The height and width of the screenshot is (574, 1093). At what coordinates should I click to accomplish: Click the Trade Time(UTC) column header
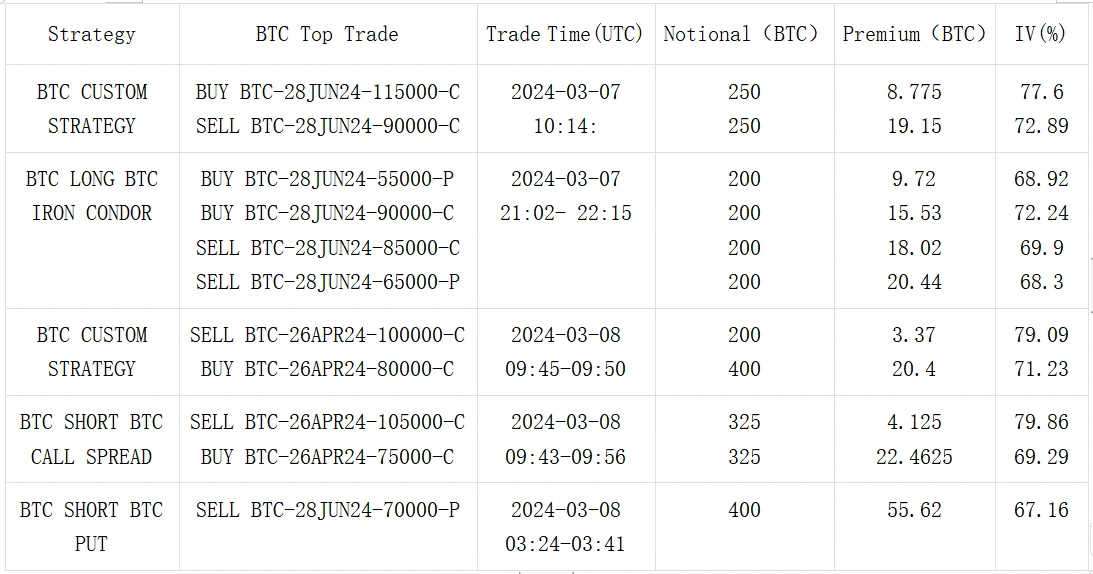(x=566, y=34)
